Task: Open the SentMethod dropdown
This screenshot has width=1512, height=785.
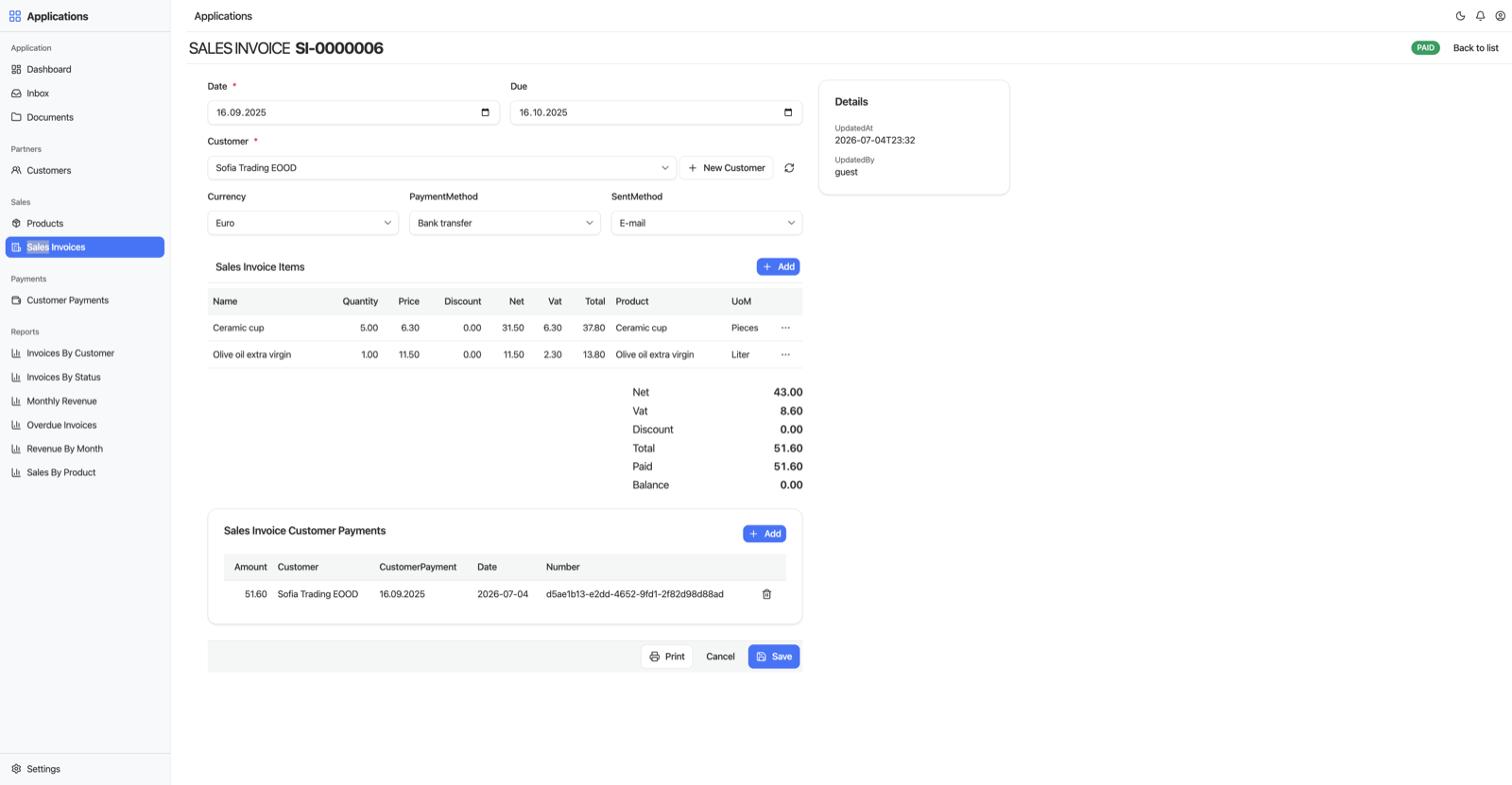Action: point(707,223)
